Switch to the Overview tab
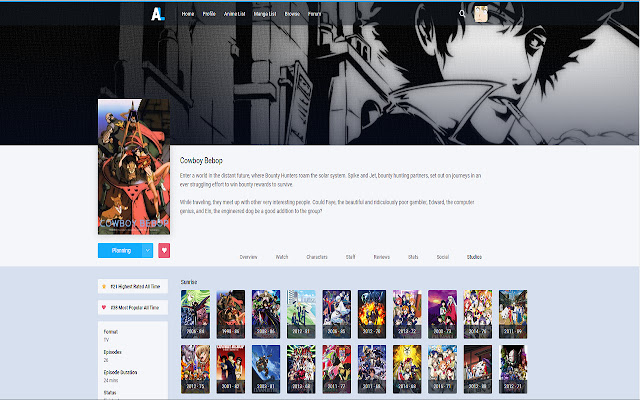 tap(248, 257)
